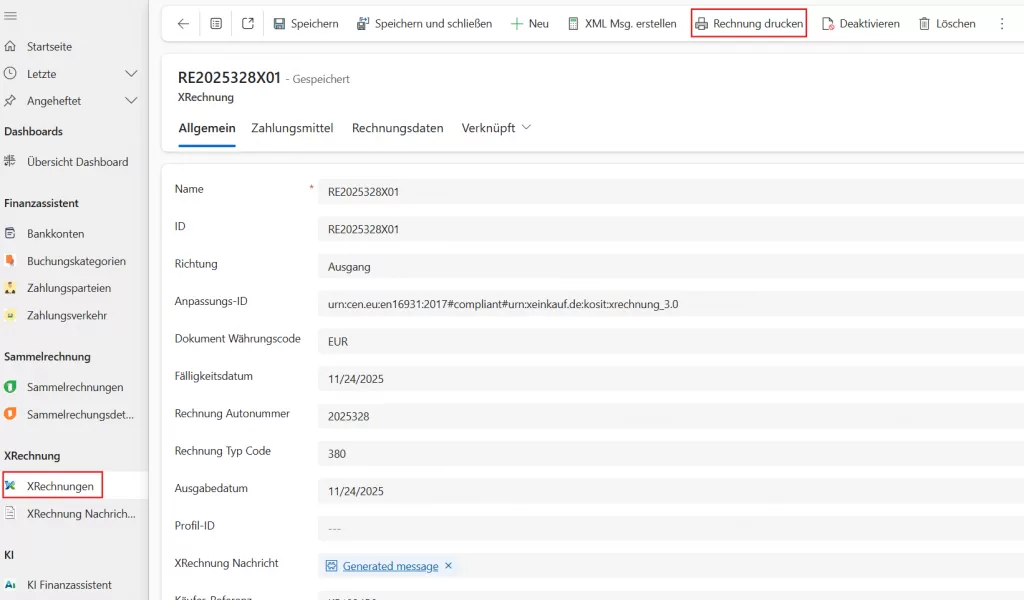Click the ID input field
The image size is (1024, 600).
pyautogui.click(x=671, y=229)
